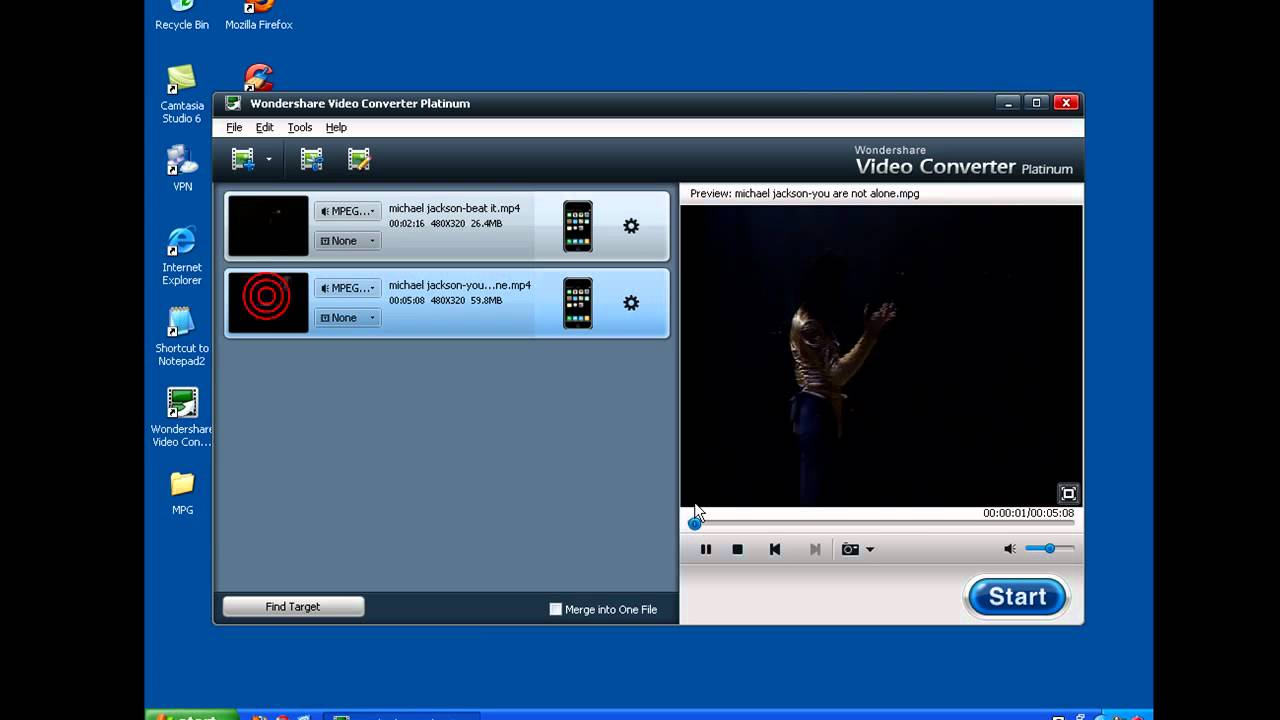
Task: Open the Help menu
Action: pos(336,128)
